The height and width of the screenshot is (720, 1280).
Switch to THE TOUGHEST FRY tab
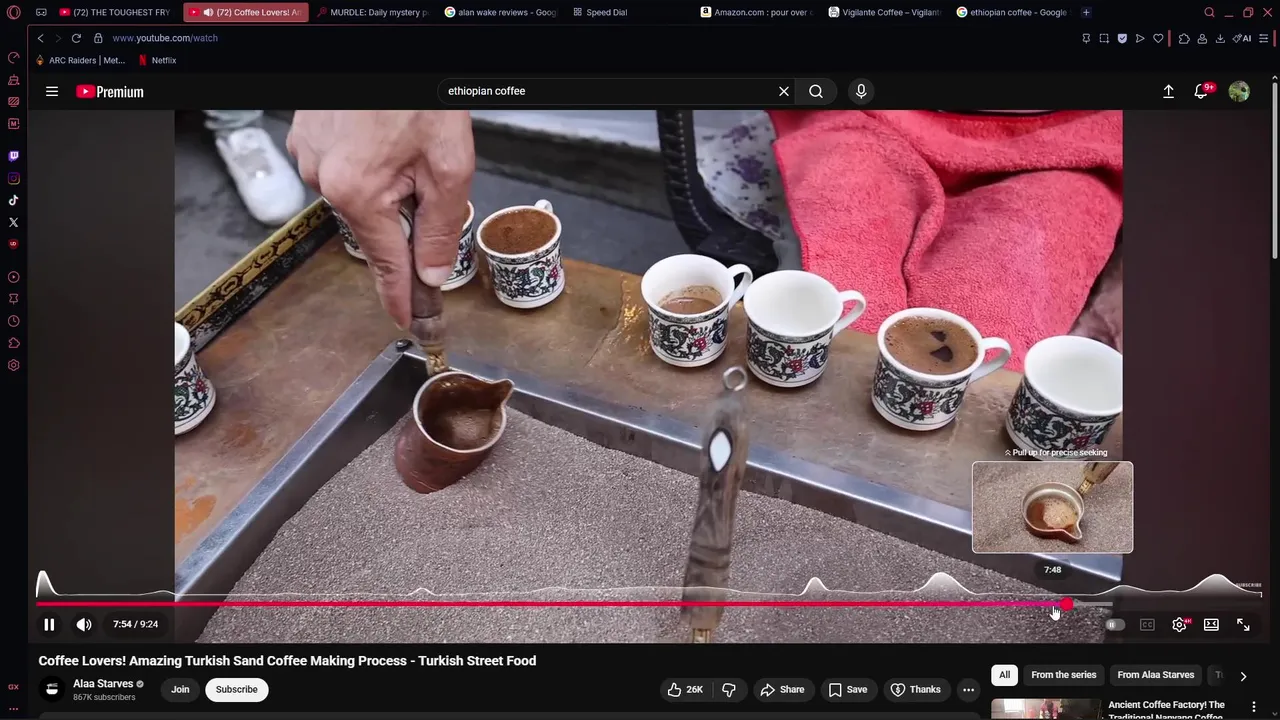coord(115,13)
